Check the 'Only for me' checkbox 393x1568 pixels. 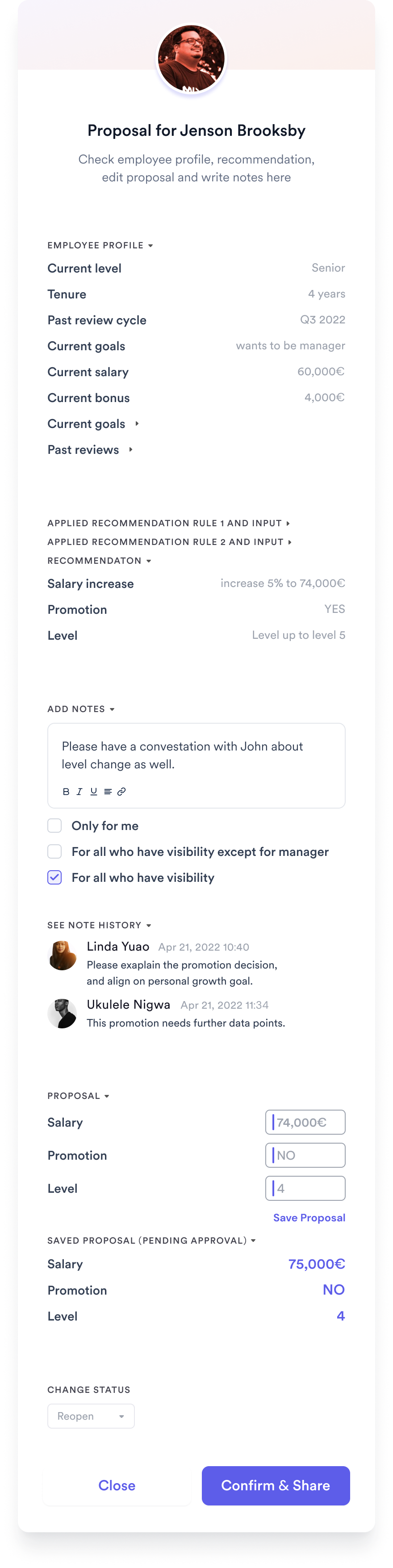point(55,826)
